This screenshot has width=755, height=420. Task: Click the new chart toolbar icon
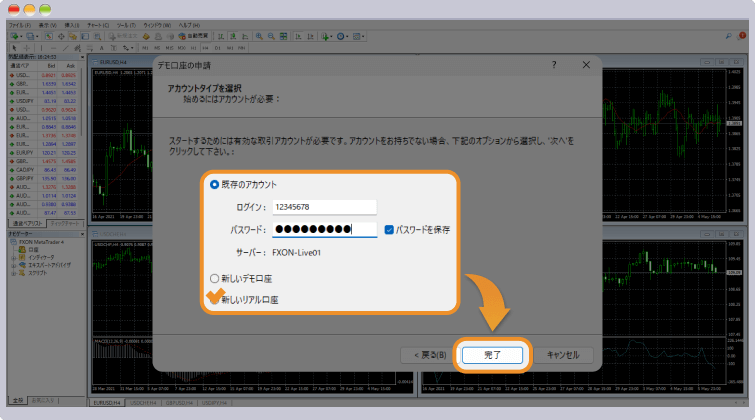(x=15, y=36)
